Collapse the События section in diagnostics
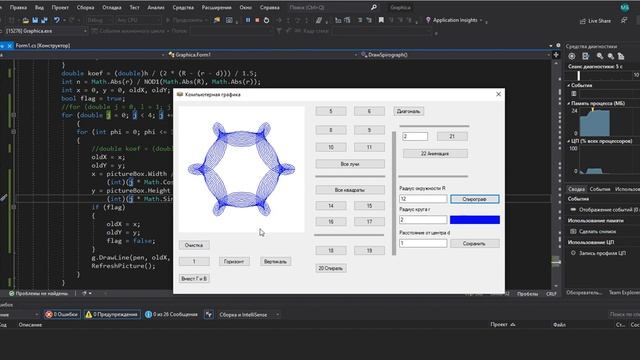Image resolution: width=640 pixels, height=360 pixels. tap(569, 85)
